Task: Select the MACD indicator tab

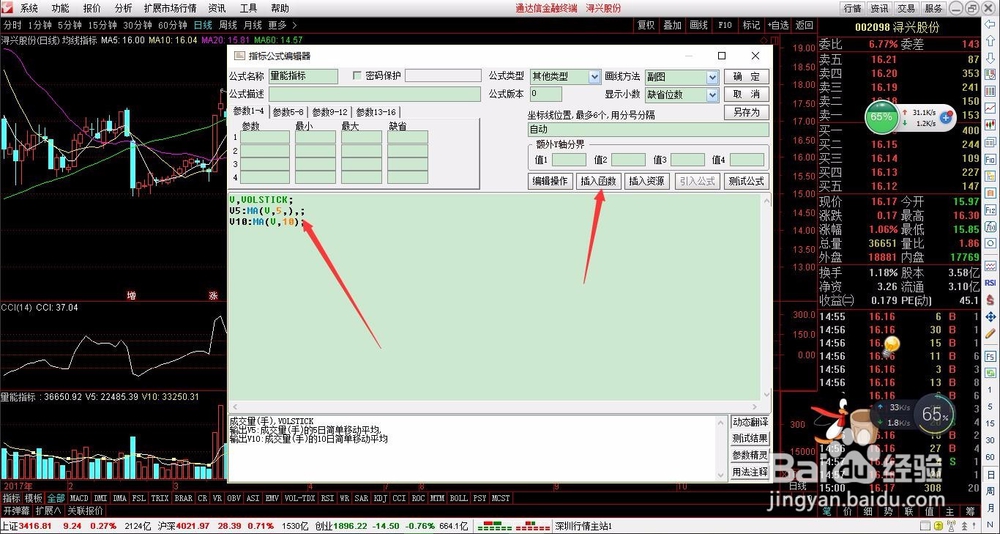Action: pyautogui.click(x=79, y=498)
